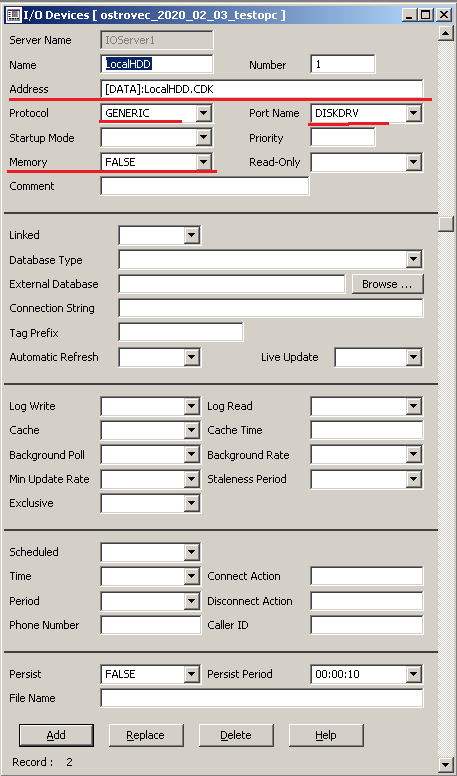Viewport: 457px width, 776px height.
Task: Click the Address input field
Action: (x=262, y=89)
